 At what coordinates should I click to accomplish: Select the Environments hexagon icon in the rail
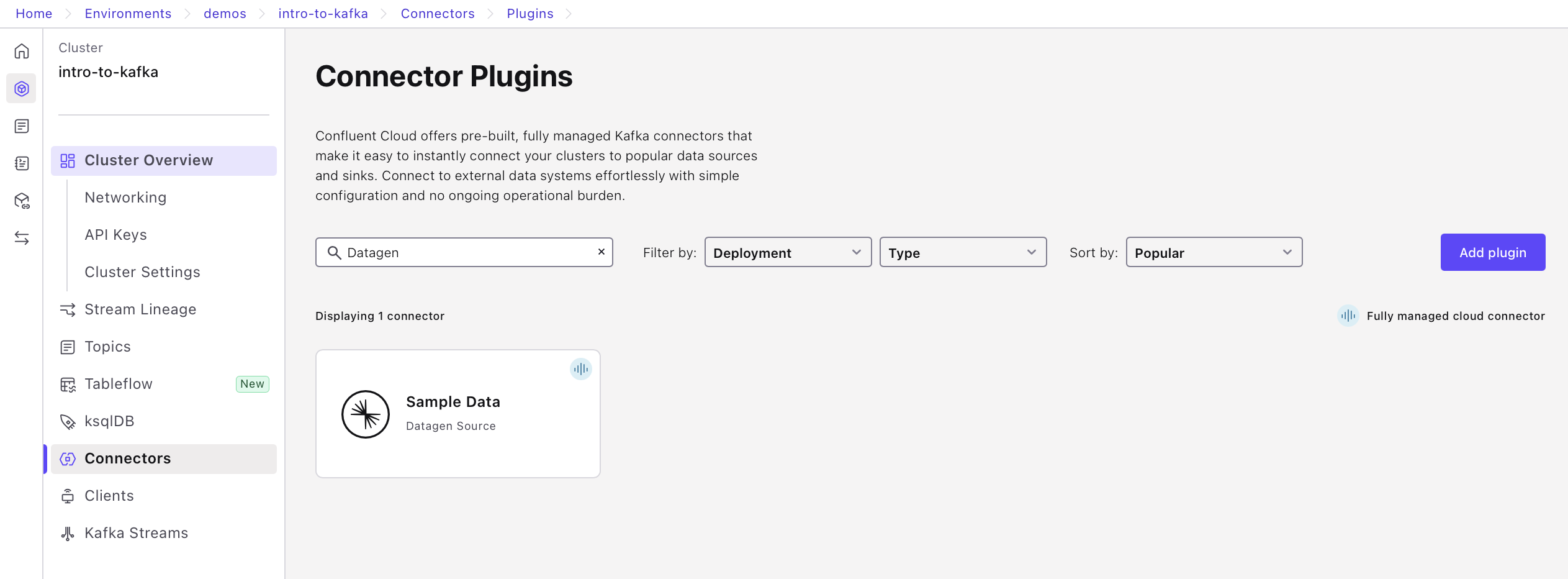pyautogui.click(x=22, y=89)
